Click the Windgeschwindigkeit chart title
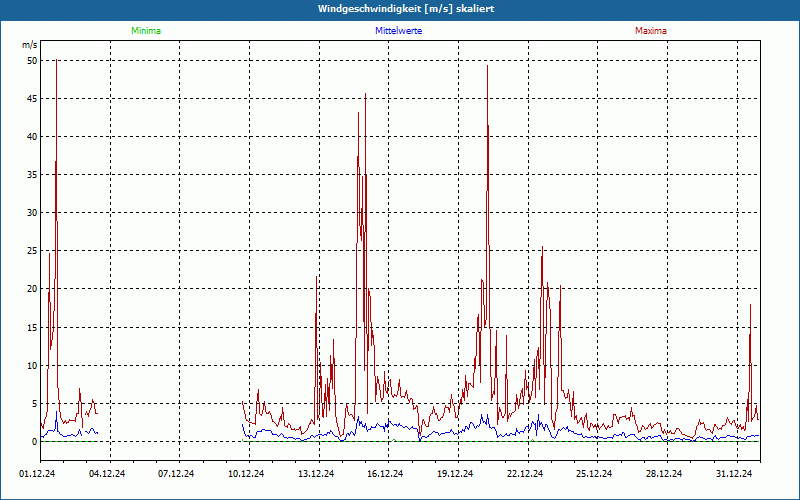The height and width of the screenshot is (500, 800). (x=406, y=9)
